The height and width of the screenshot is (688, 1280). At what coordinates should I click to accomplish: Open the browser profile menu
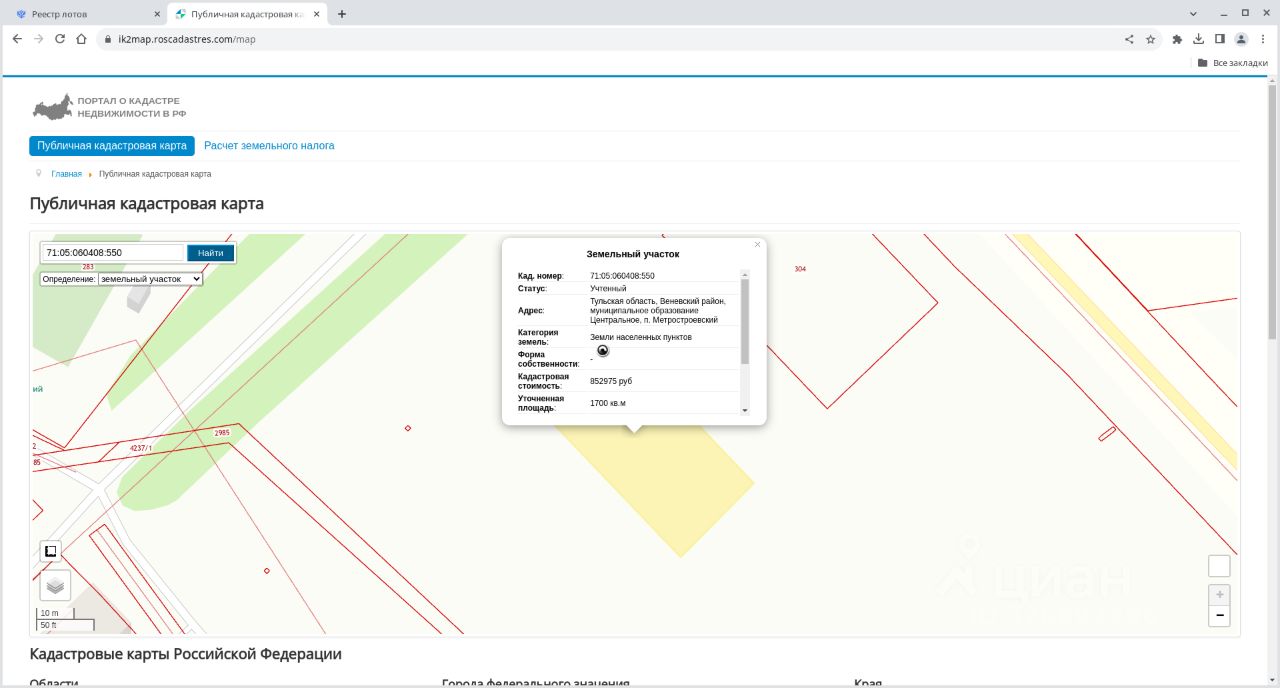click(1241, 39)
